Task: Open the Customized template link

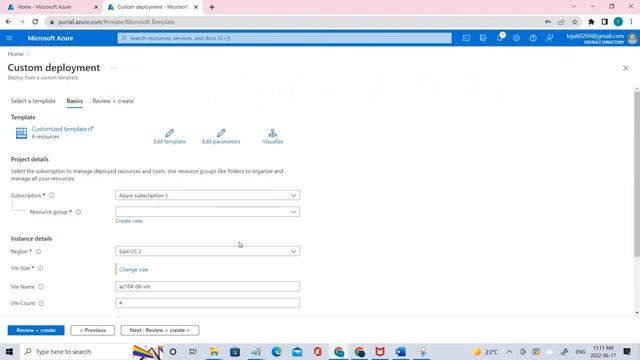Action: tap(62, 129)
